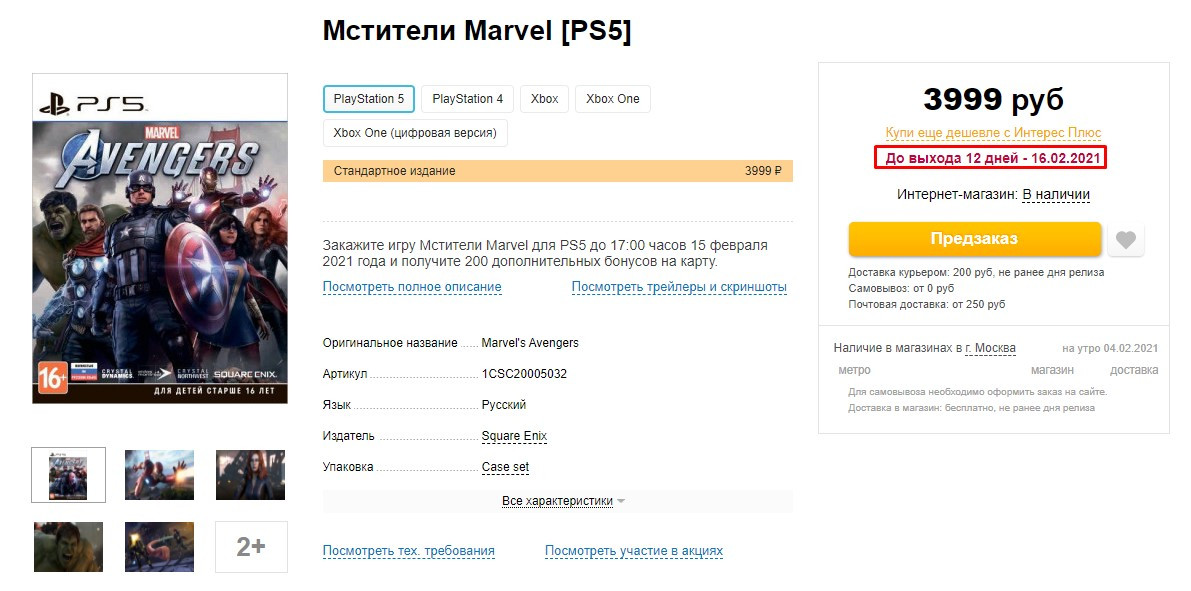Open Посмотреть тех. требования link

coord(409,551)
